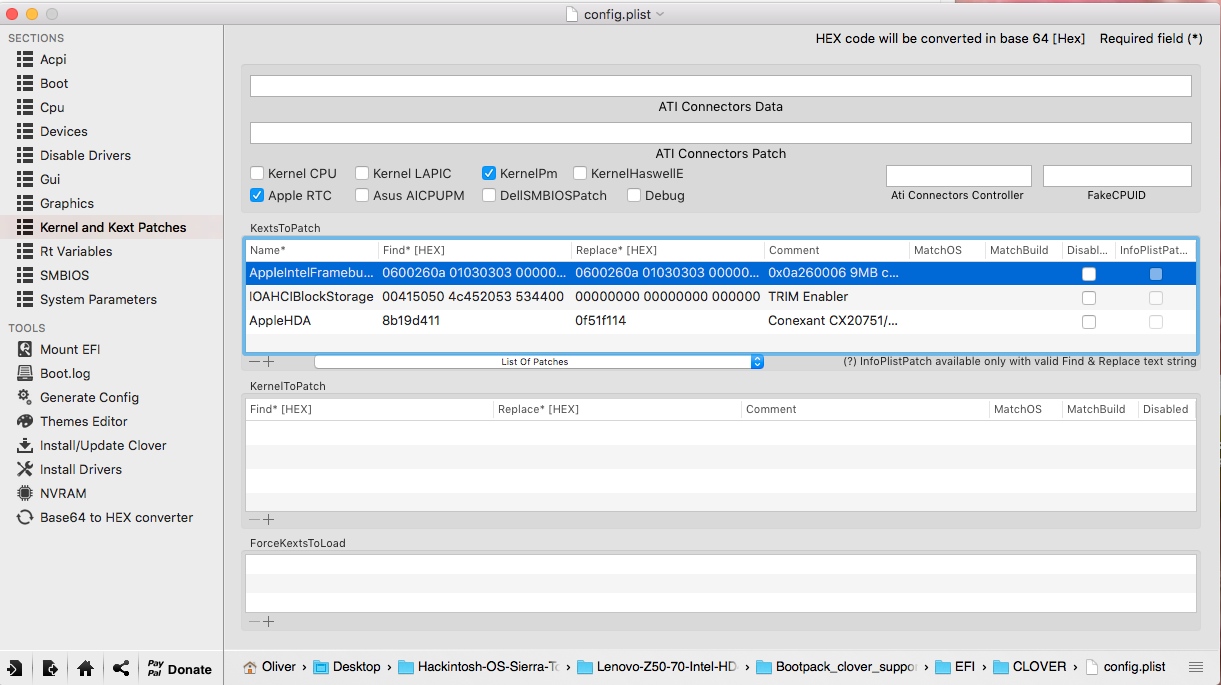Click the export config icon in bottom bar

[50, 668]
